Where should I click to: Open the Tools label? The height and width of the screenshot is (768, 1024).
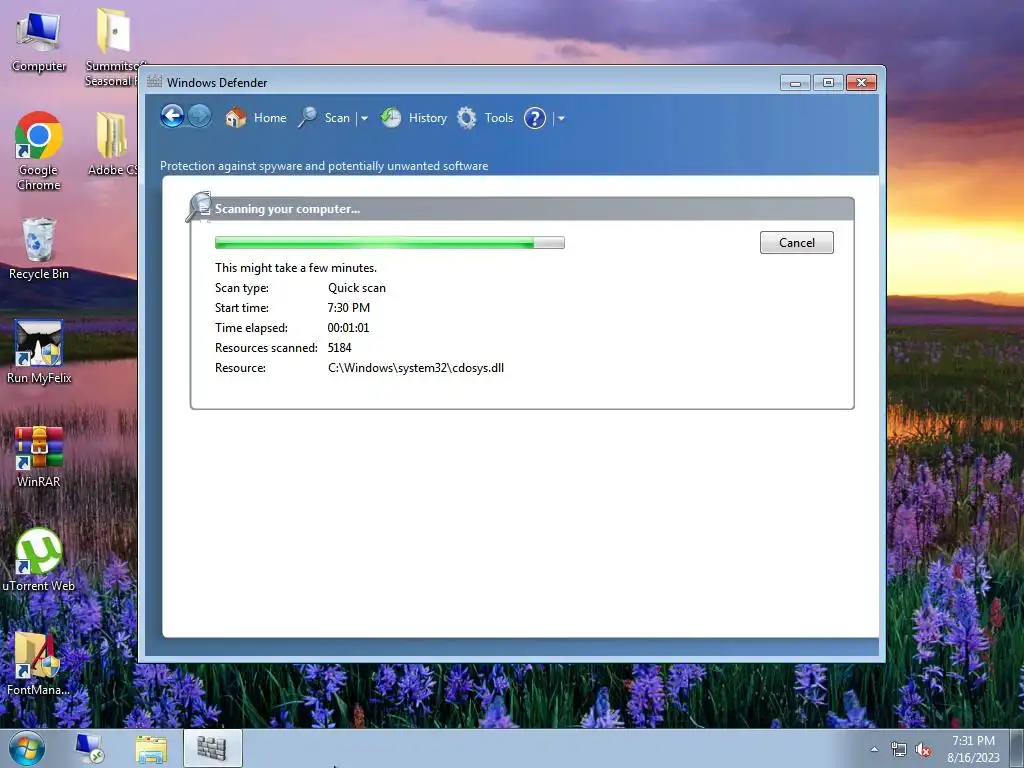pos(499,118)
